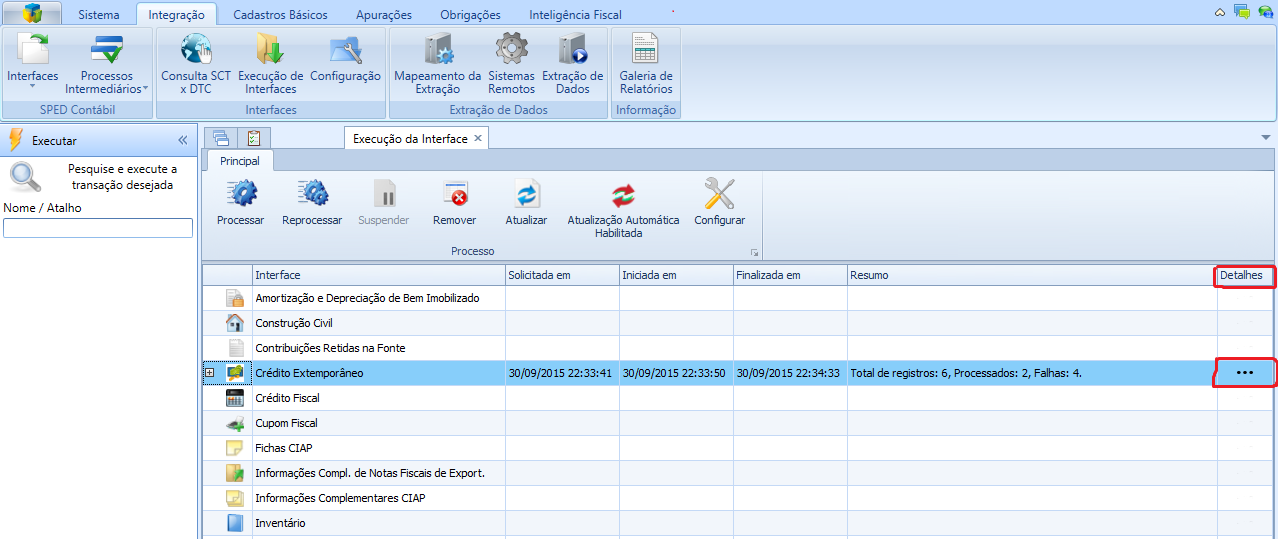Screen dimensions: 1278x539
Task: Click the Remover icon
Action: tap(455, 194)
